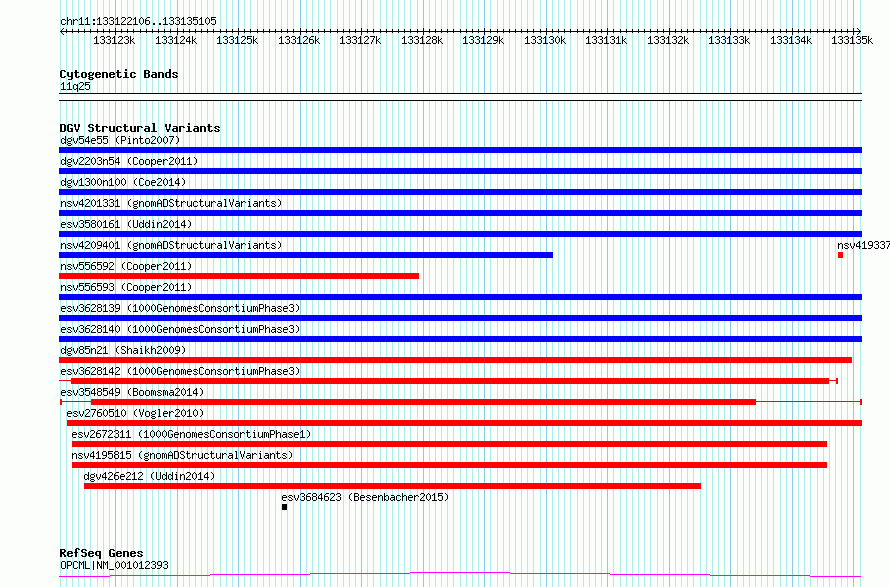
Task: Click the 133130k ruler tick label
Action: pyautogui.click(x=545, y=40)
